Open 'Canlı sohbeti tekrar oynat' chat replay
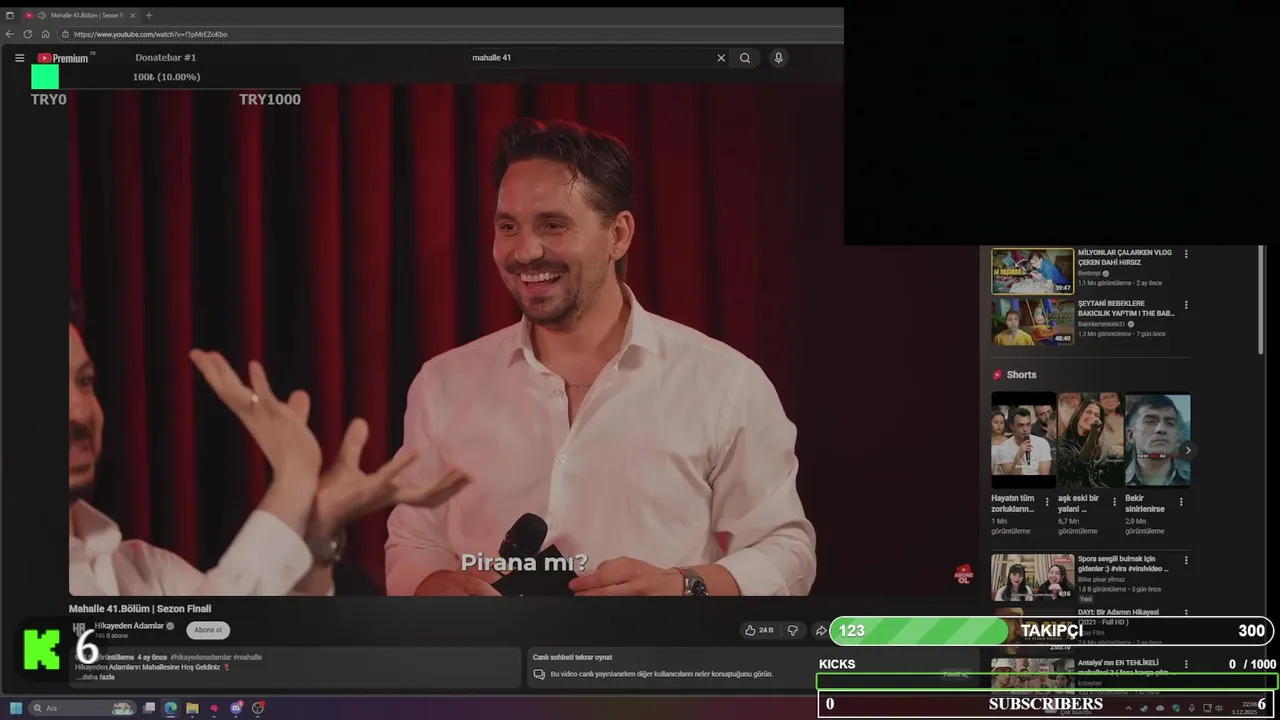 572,657
